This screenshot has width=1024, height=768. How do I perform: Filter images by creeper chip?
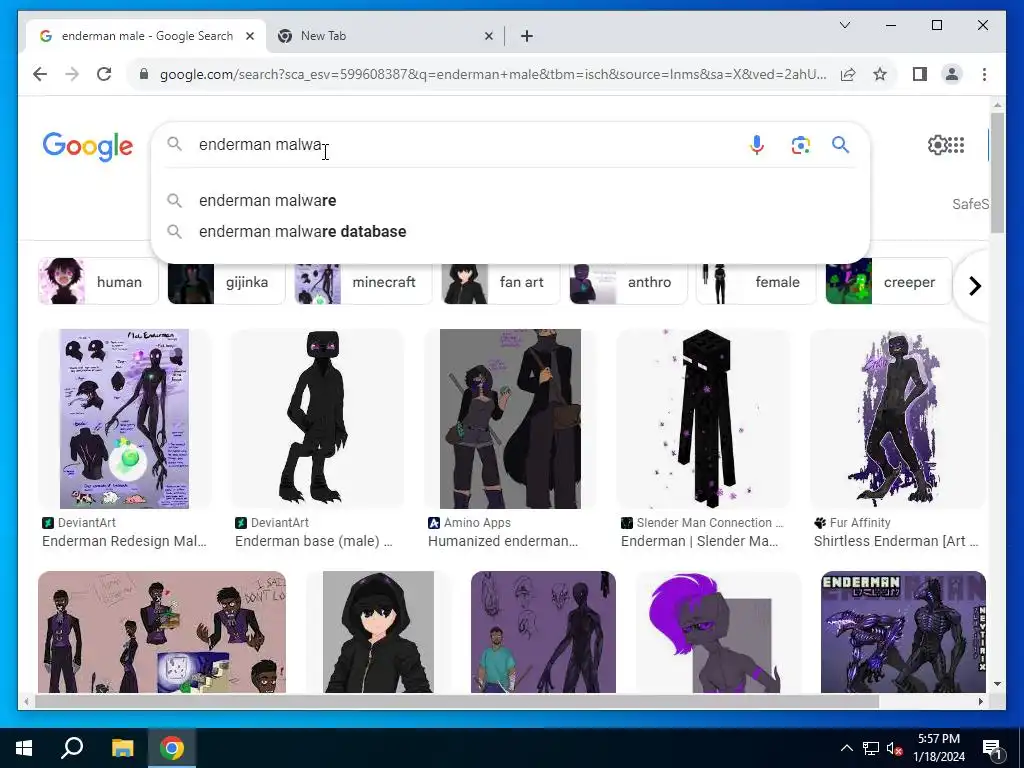click(888, 281)
